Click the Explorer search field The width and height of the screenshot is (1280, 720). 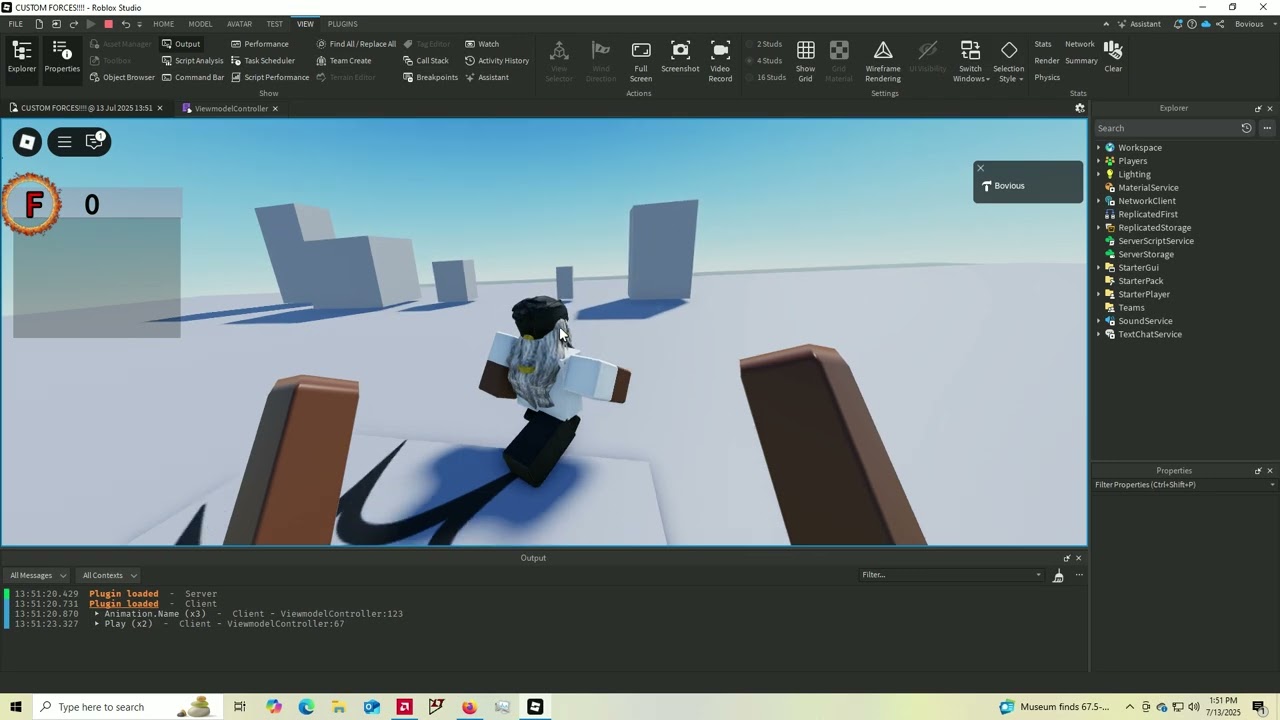click(x=1165, y=128)
